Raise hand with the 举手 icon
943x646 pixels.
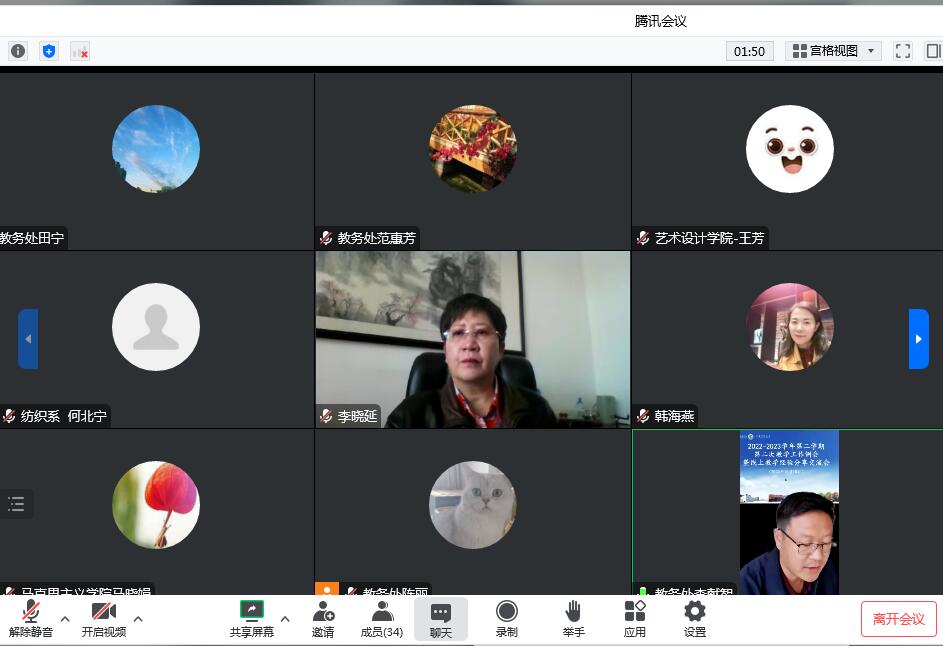point(573,619)
